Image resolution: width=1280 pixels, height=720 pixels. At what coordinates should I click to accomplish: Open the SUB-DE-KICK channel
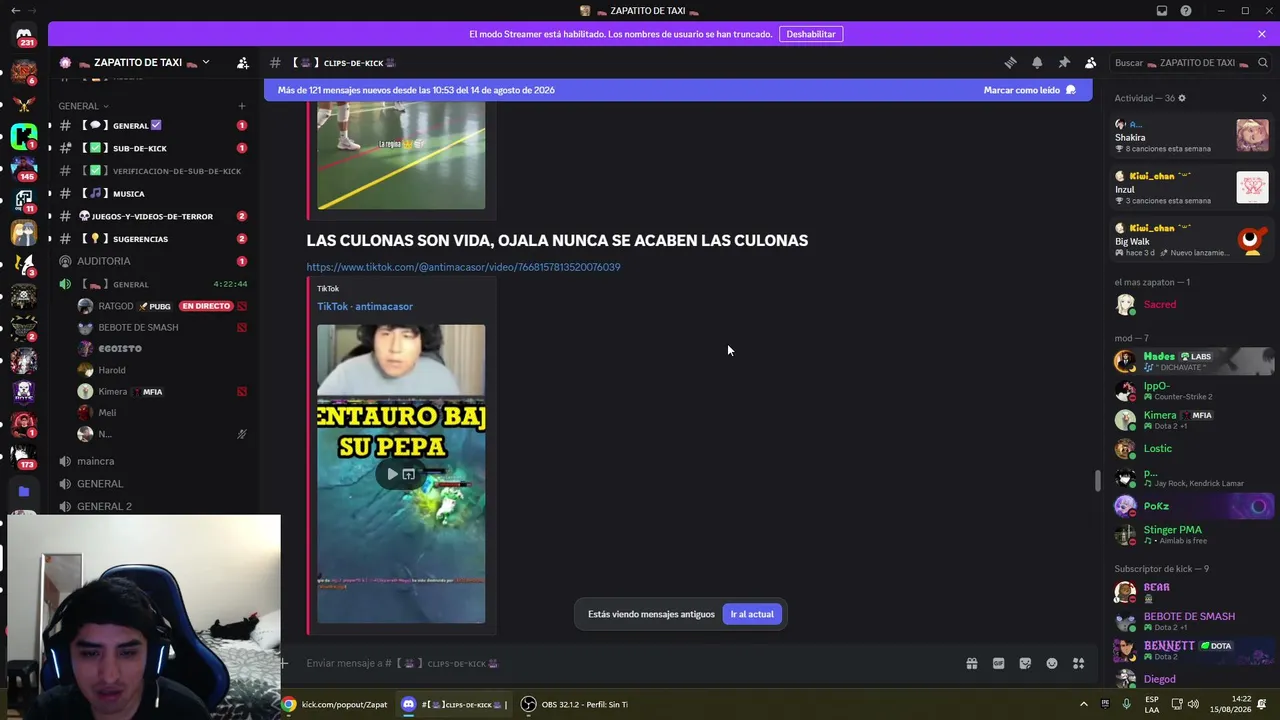pos(152,148)
